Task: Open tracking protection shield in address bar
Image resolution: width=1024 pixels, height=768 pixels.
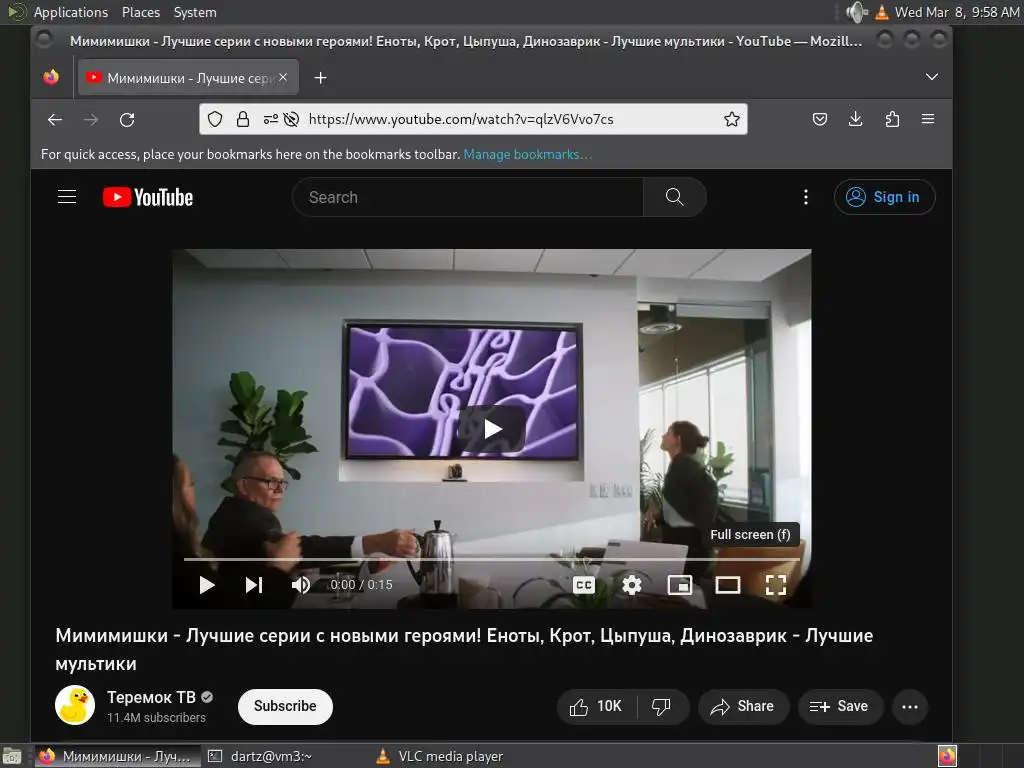Action: click(215, 119)
